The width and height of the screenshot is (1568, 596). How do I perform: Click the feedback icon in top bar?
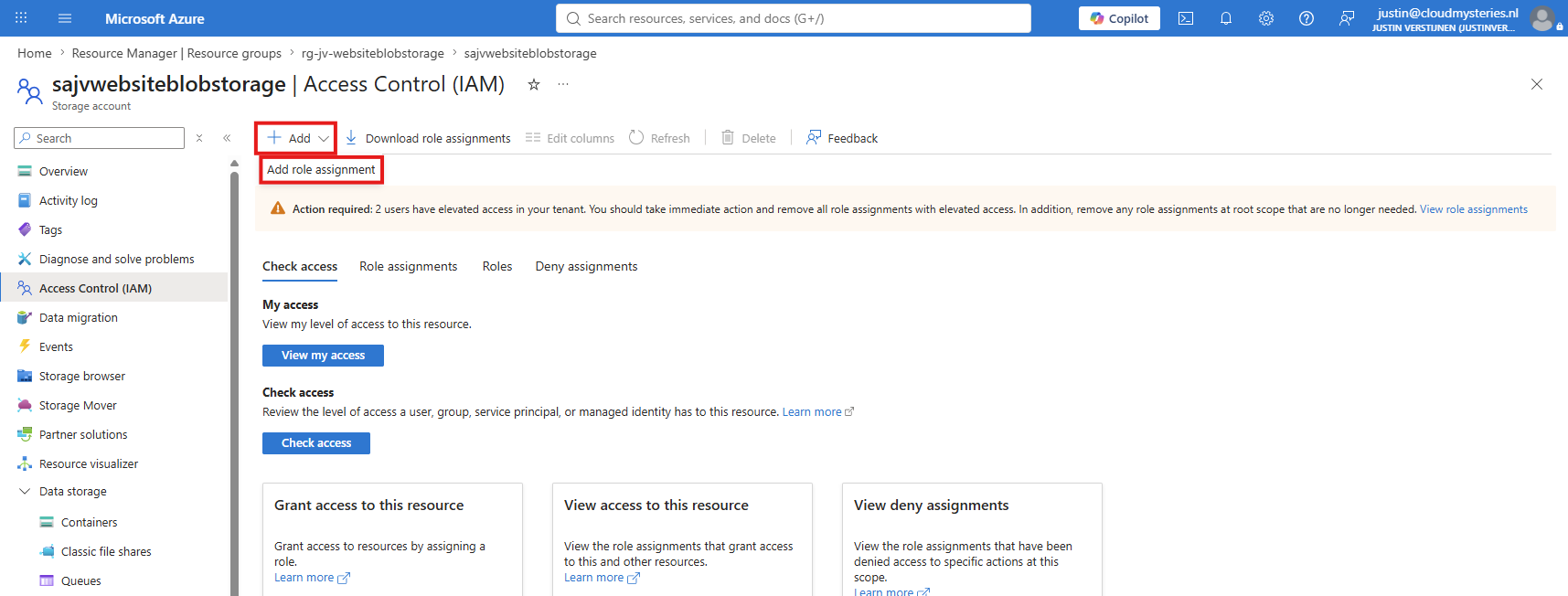click(x=1347, y=18)
